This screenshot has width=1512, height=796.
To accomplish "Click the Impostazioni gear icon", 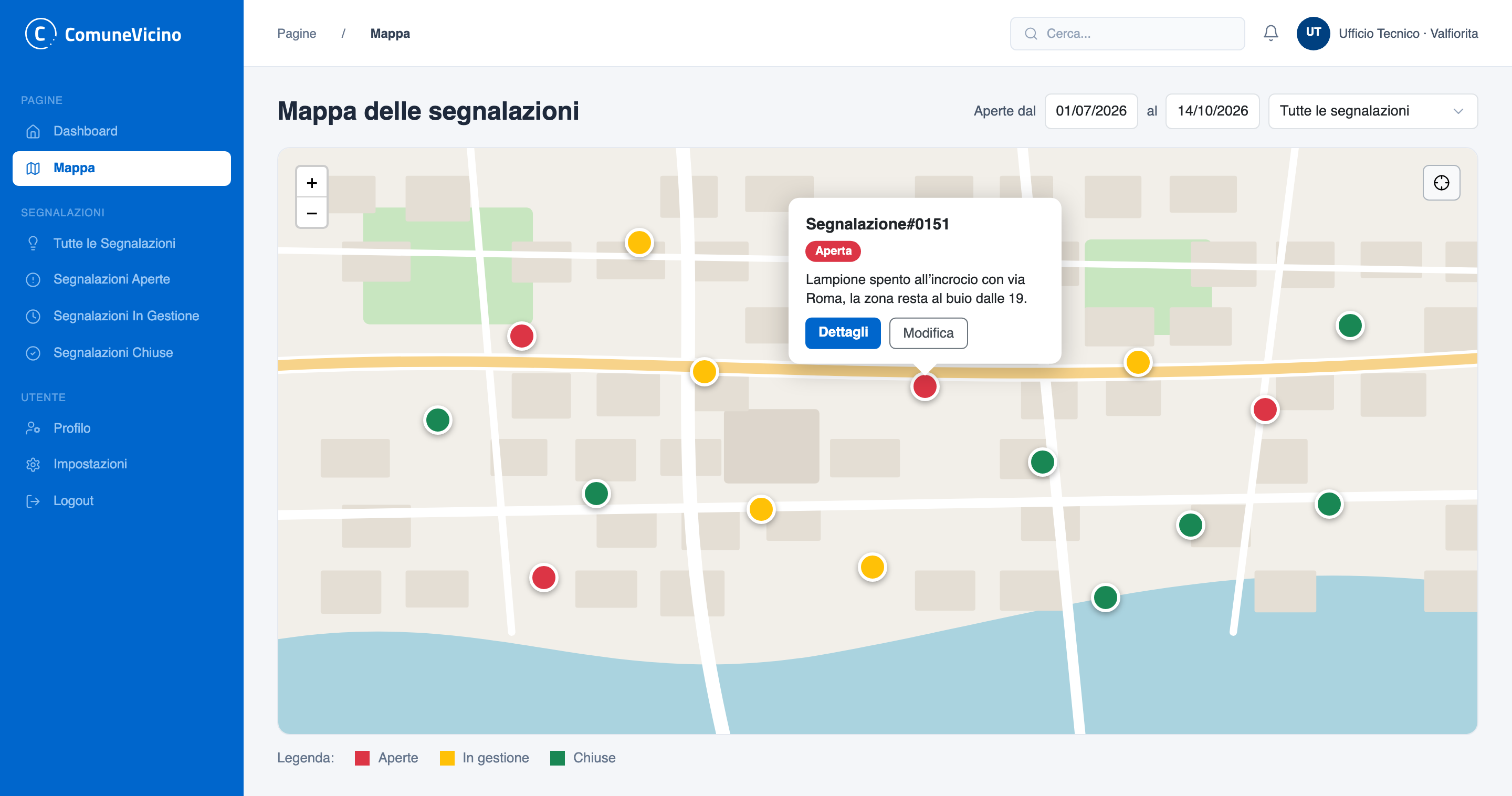I will pos(33,464).
